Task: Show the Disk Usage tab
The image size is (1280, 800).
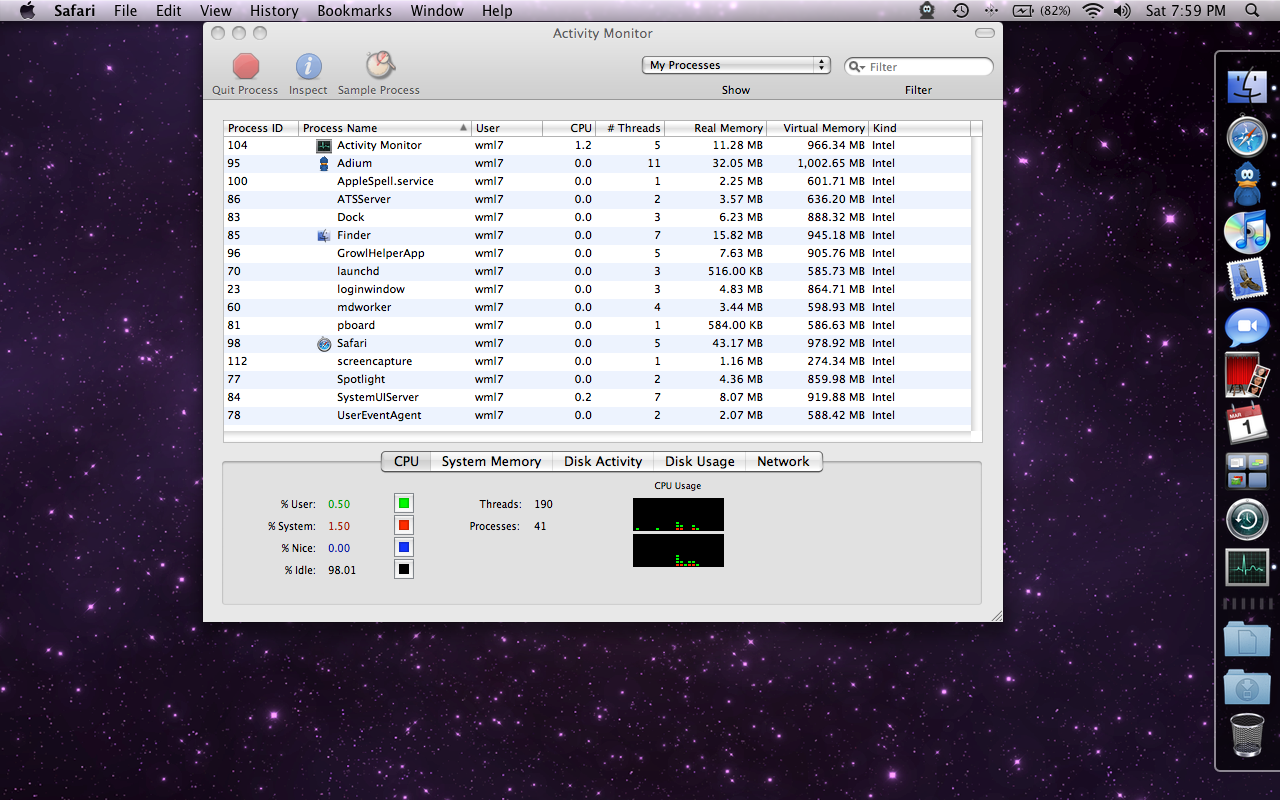Action: 700,461
